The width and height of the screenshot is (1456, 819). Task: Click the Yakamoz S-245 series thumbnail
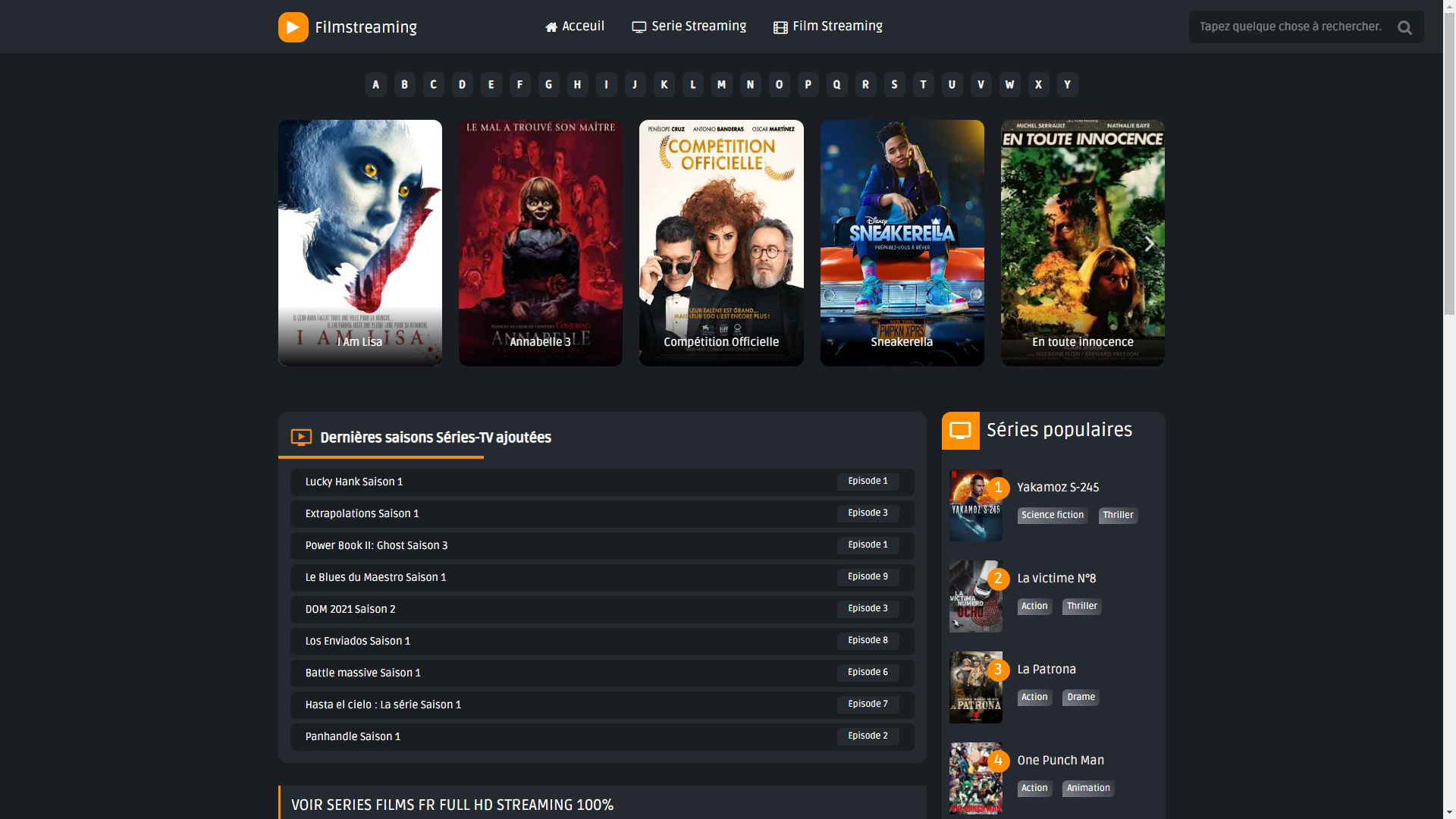coord(976,506)
